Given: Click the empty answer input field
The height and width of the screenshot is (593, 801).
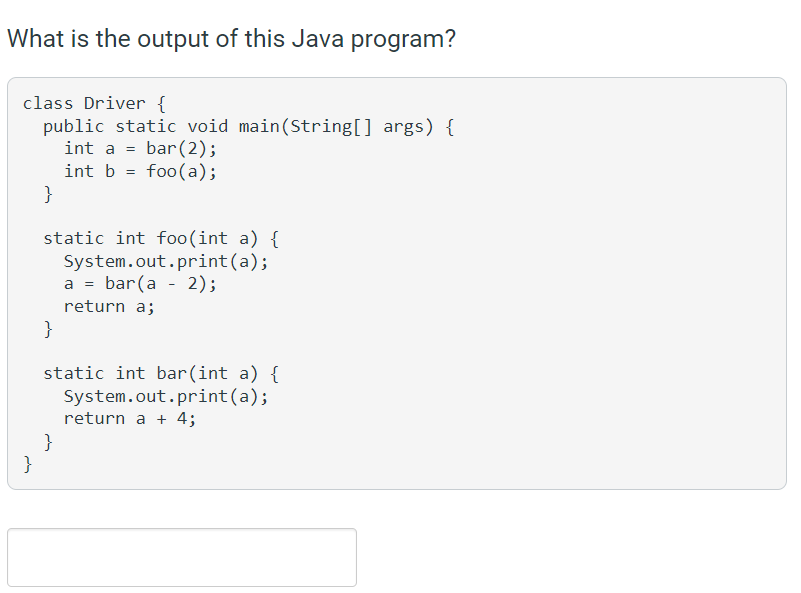Looking at the screenshot, I should point(182,557).
